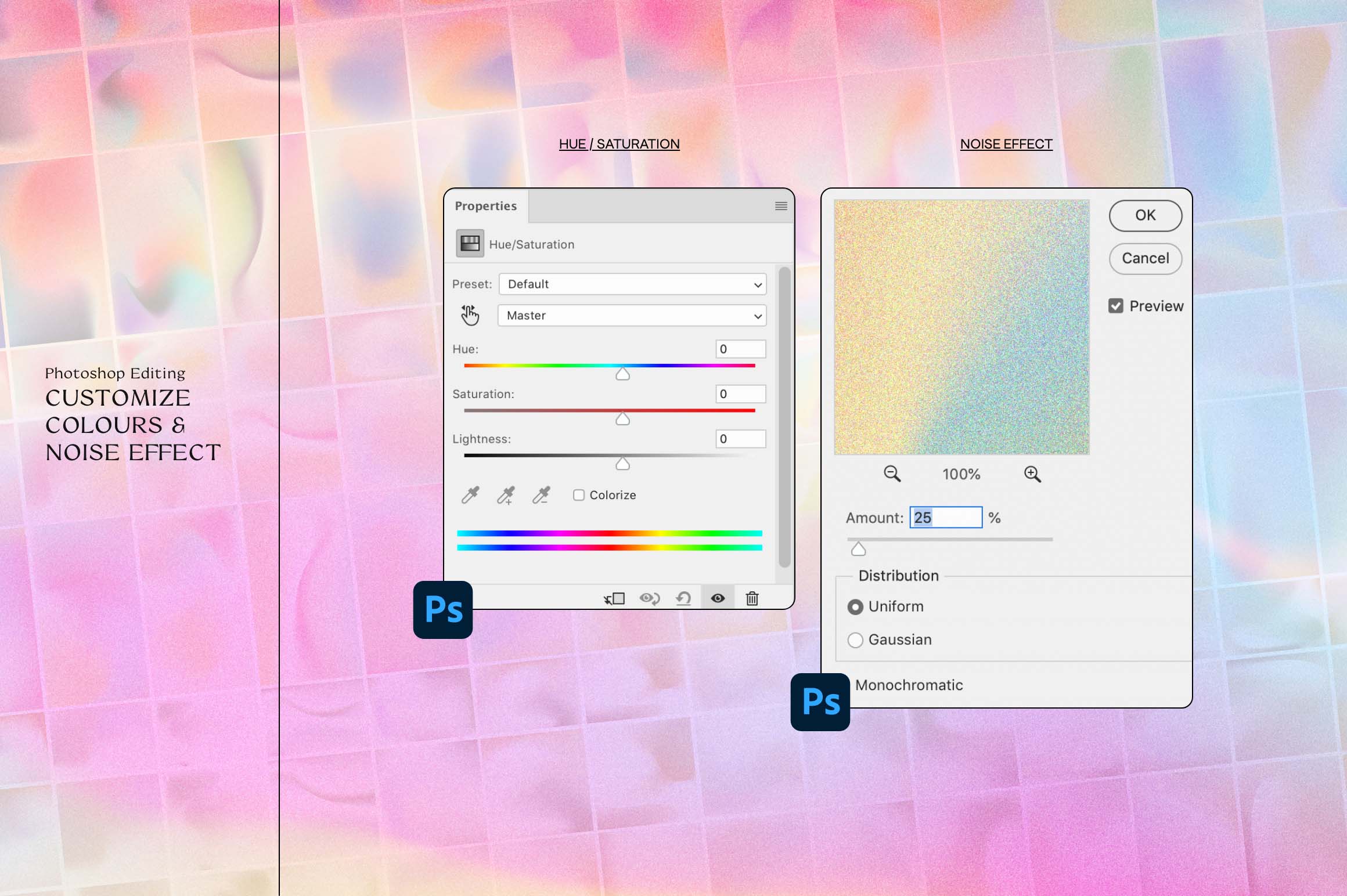Uncheck the Preview checkbox
The width and height of the screenshot is (1347, 896).
click(x=1116, y=306)
